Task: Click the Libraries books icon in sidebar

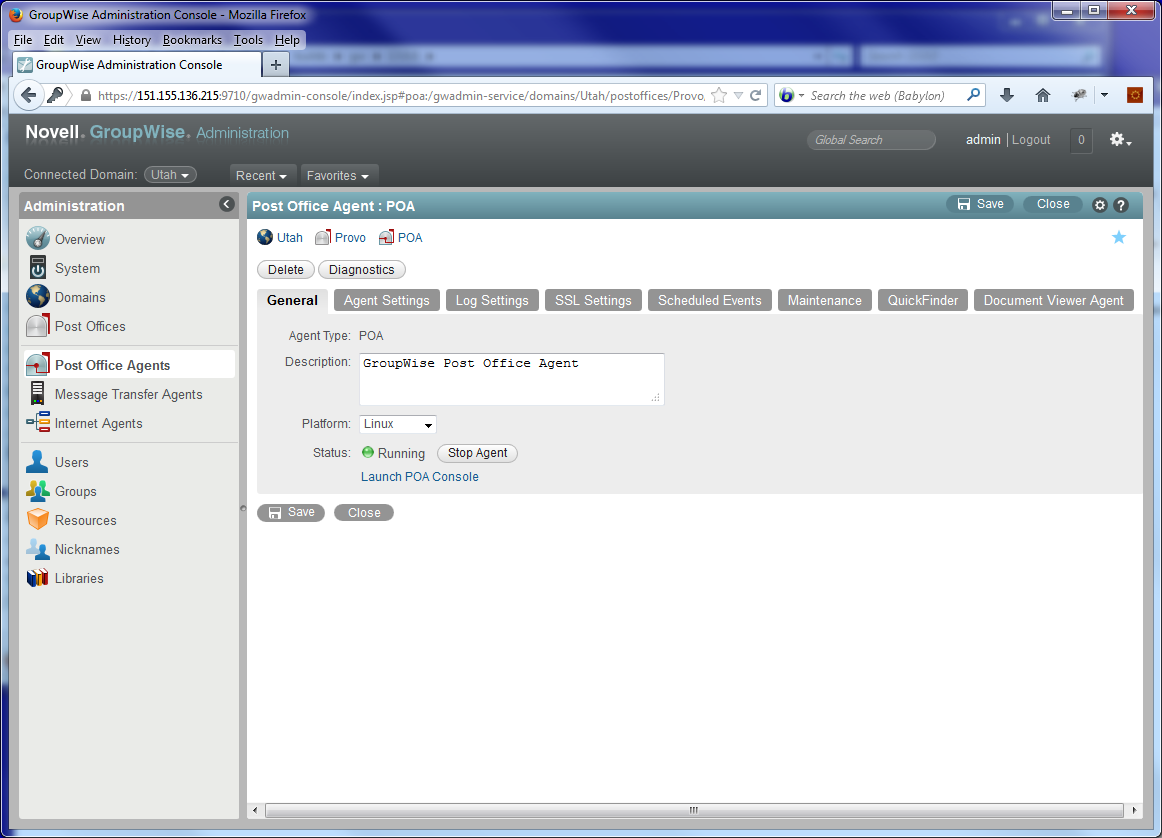Action: tap(38, 577)
